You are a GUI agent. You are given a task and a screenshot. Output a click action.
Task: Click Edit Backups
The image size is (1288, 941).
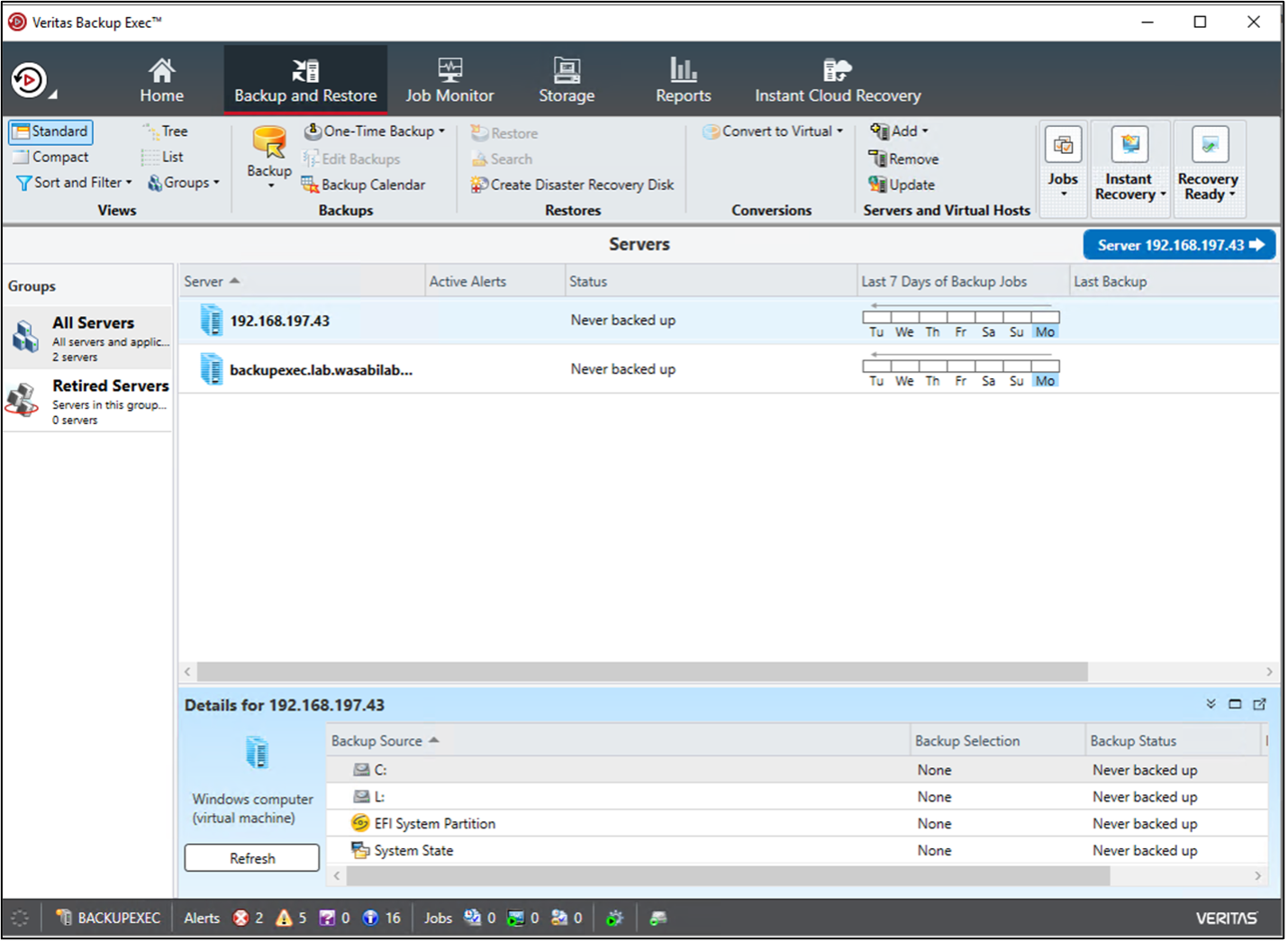pyautogui.click(x=352, y=158)
